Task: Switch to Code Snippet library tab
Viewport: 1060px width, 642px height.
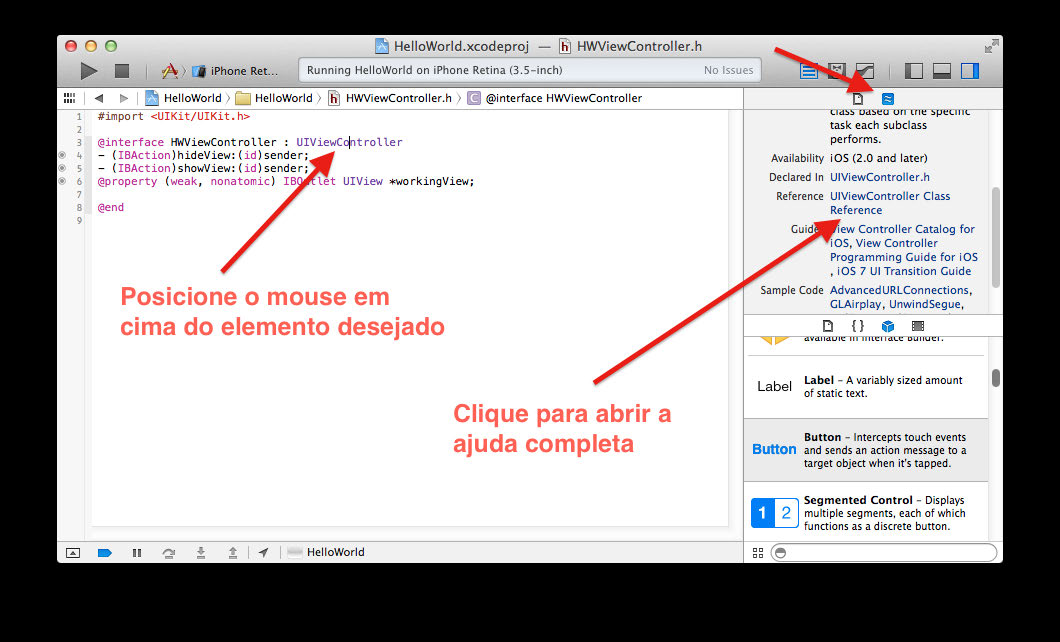Action: 857,326
